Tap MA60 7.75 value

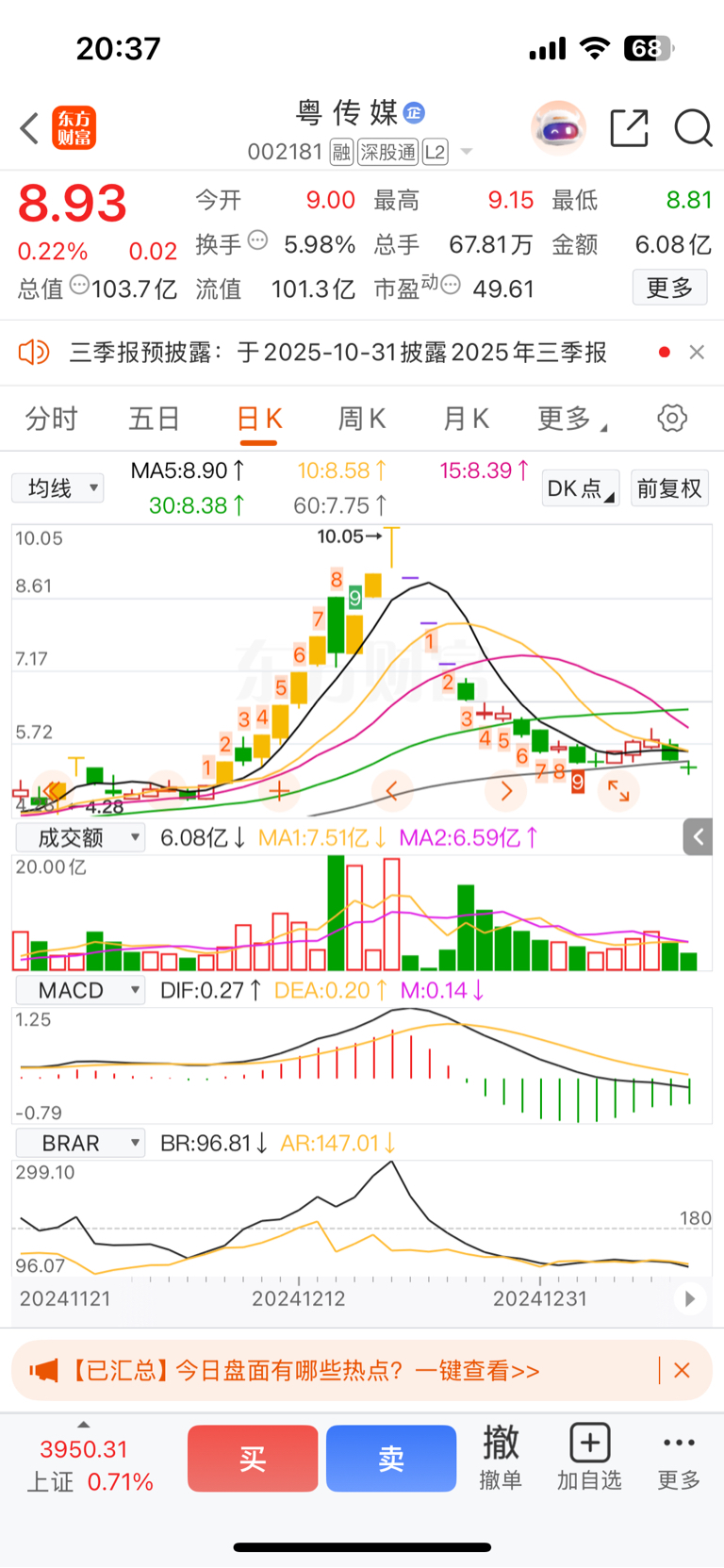pyautogui.click(x=340, y=506)
